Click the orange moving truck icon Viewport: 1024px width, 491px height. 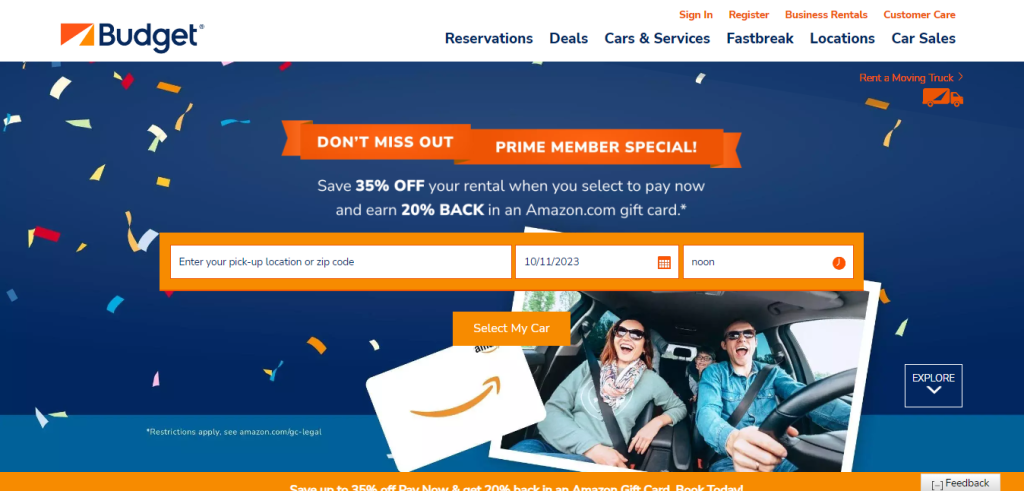[x=942, y=97]
